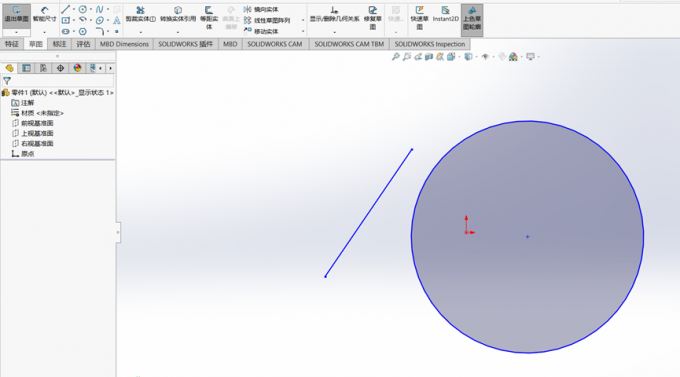This screenshot has width=680, height=377.
Task: Select 材质 <未指定> in feature tree
Action: point(38,113)
